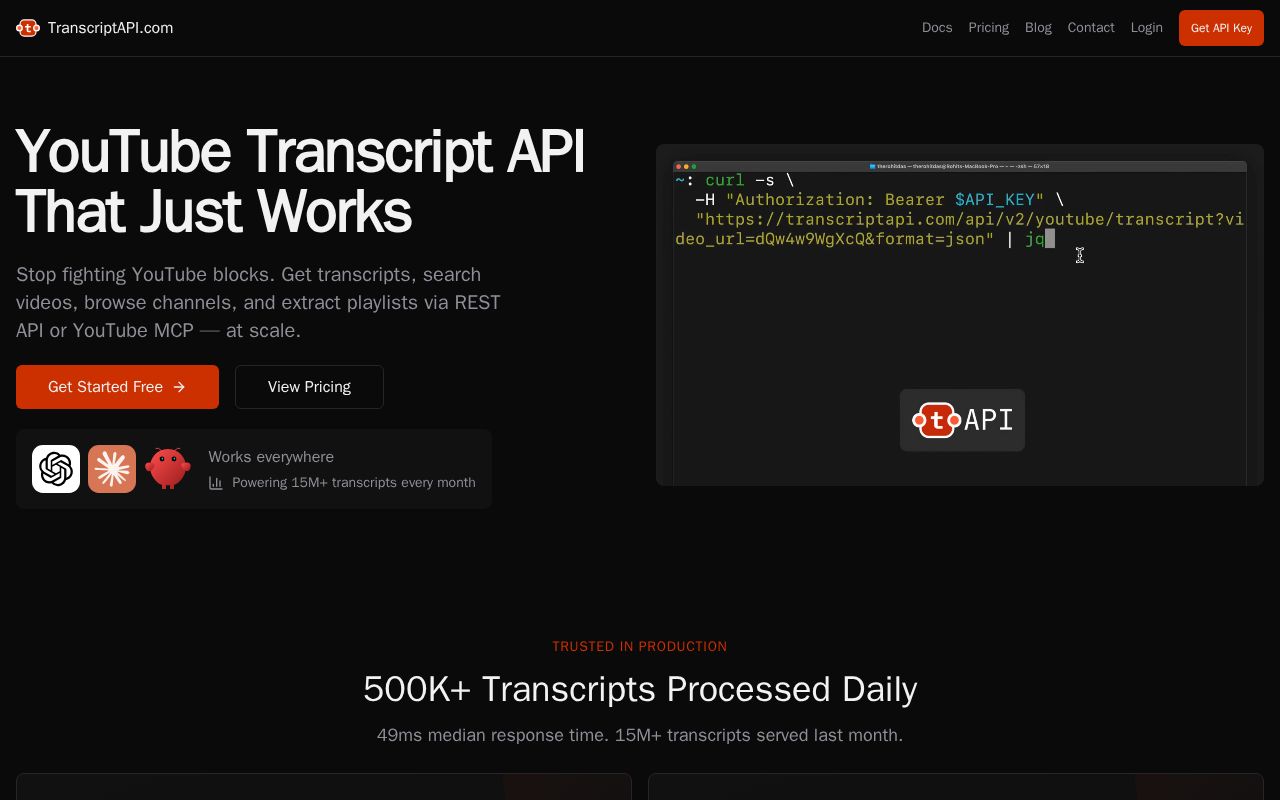This screenshot has width=1280, height=800.
Task: Click the red robot mascot icon
Action: [168, 468]
